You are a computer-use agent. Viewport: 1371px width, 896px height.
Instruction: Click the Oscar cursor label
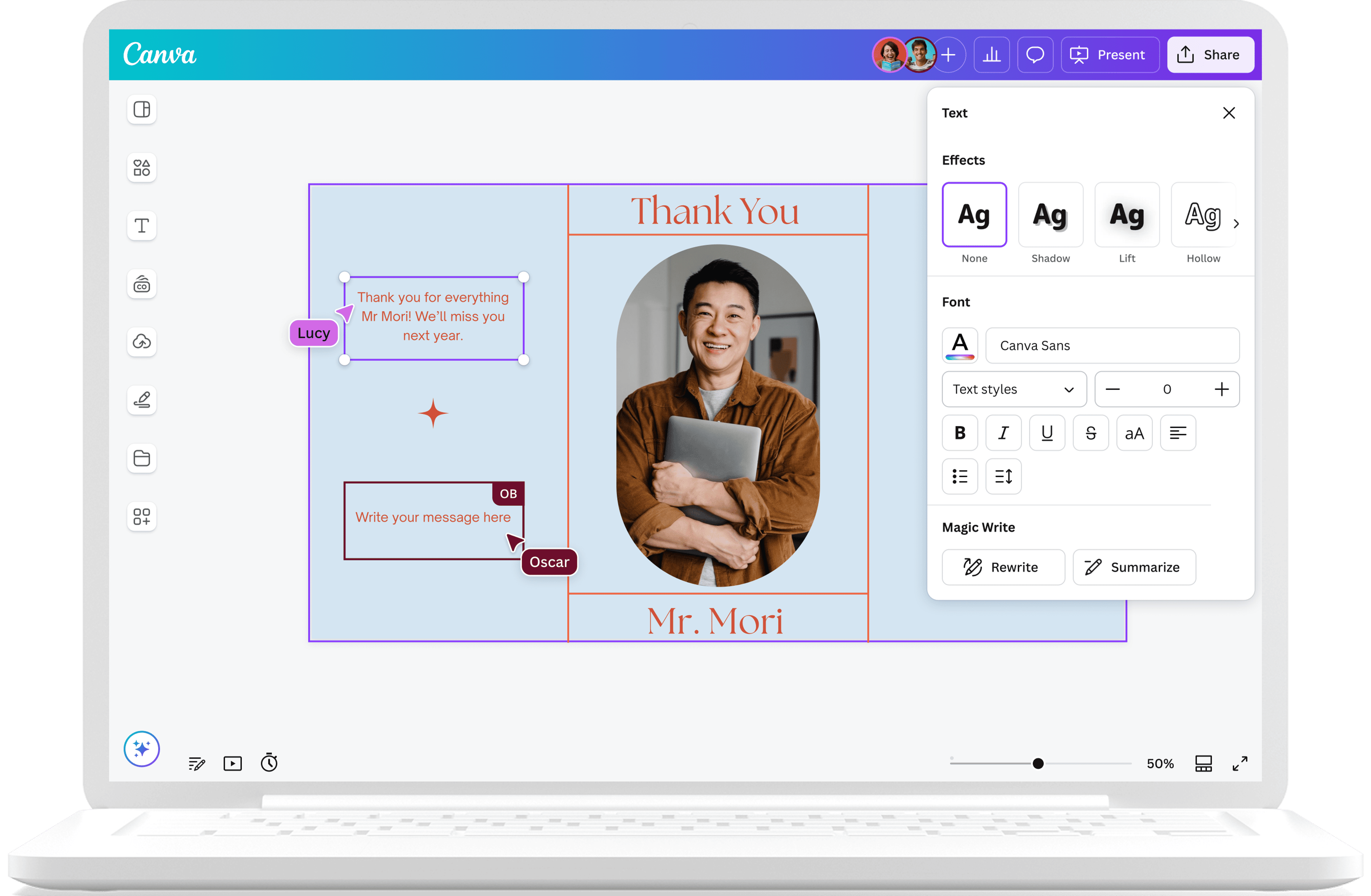pos(549,562)
